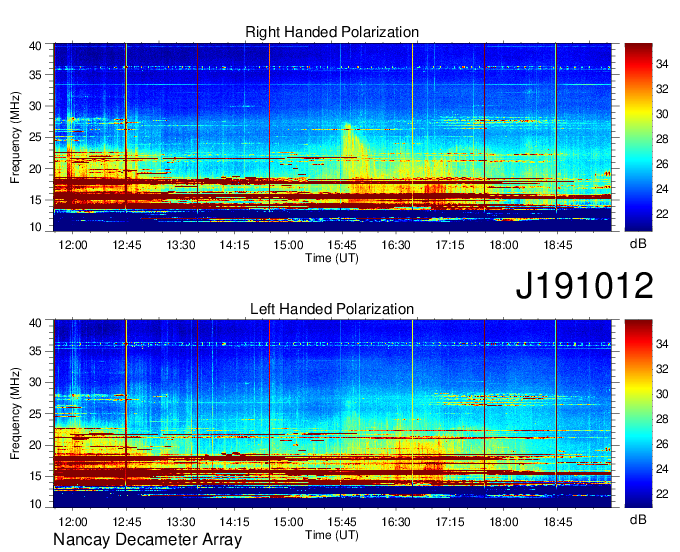Click the 40 MHz tick on the Left Handed plot
Image resolution: width=680 pixels, height=552 pixels.
tap(36, 323)
